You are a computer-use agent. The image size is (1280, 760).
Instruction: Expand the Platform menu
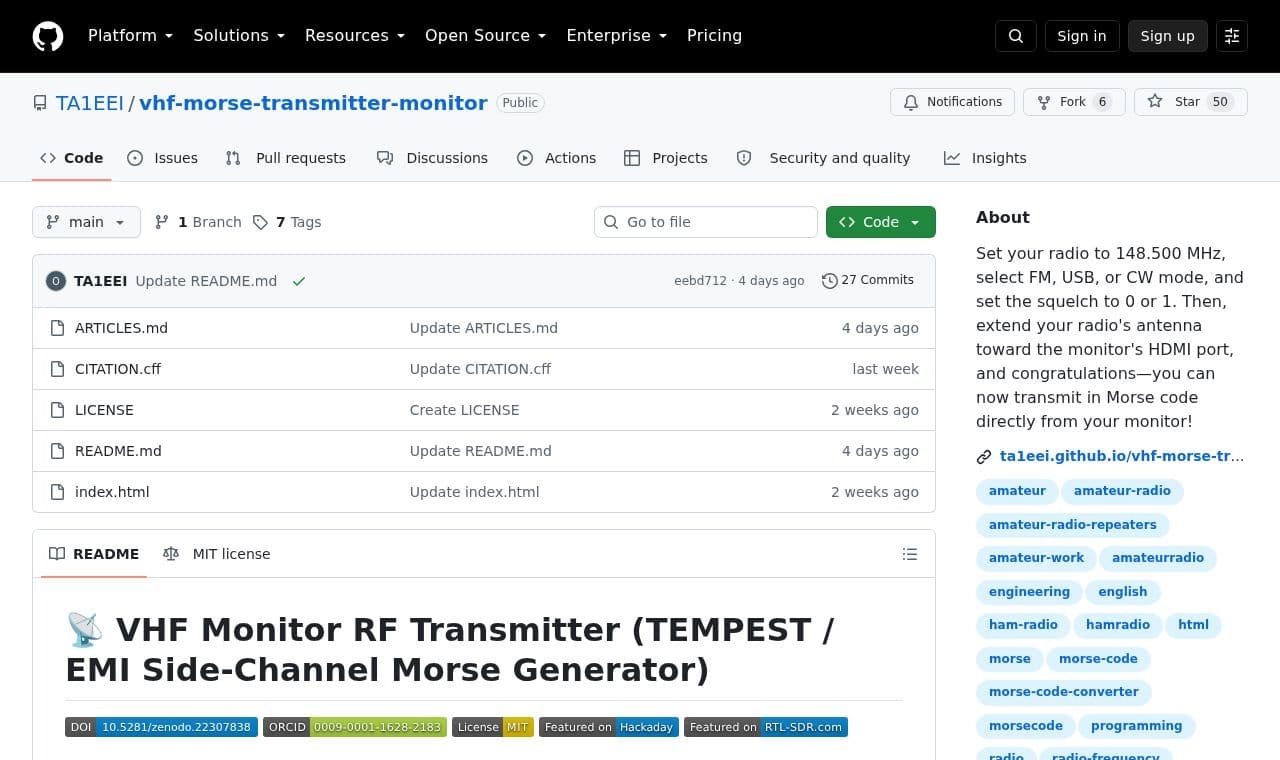pyautogui.click(x=130, y=36)
